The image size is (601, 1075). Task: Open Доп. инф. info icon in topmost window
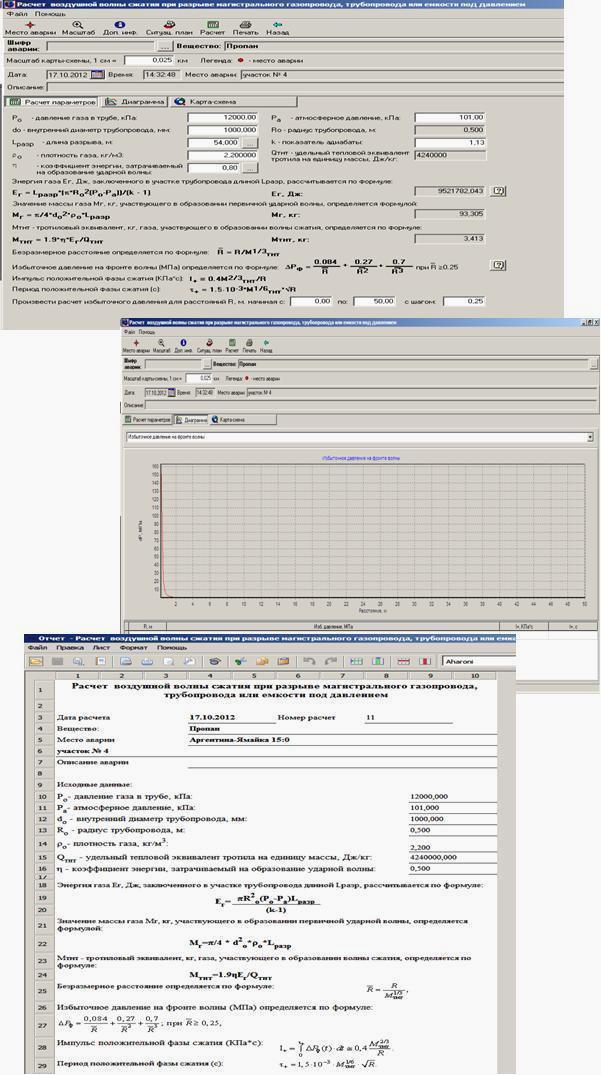(120, 27)
